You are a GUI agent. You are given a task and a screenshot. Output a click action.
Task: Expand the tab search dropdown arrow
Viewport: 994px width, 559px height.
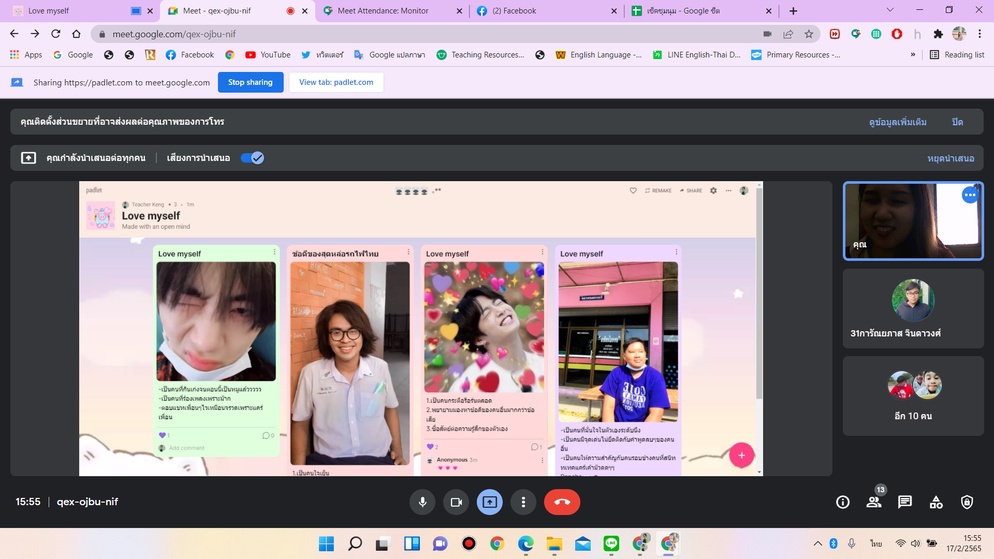coord(890,10)
